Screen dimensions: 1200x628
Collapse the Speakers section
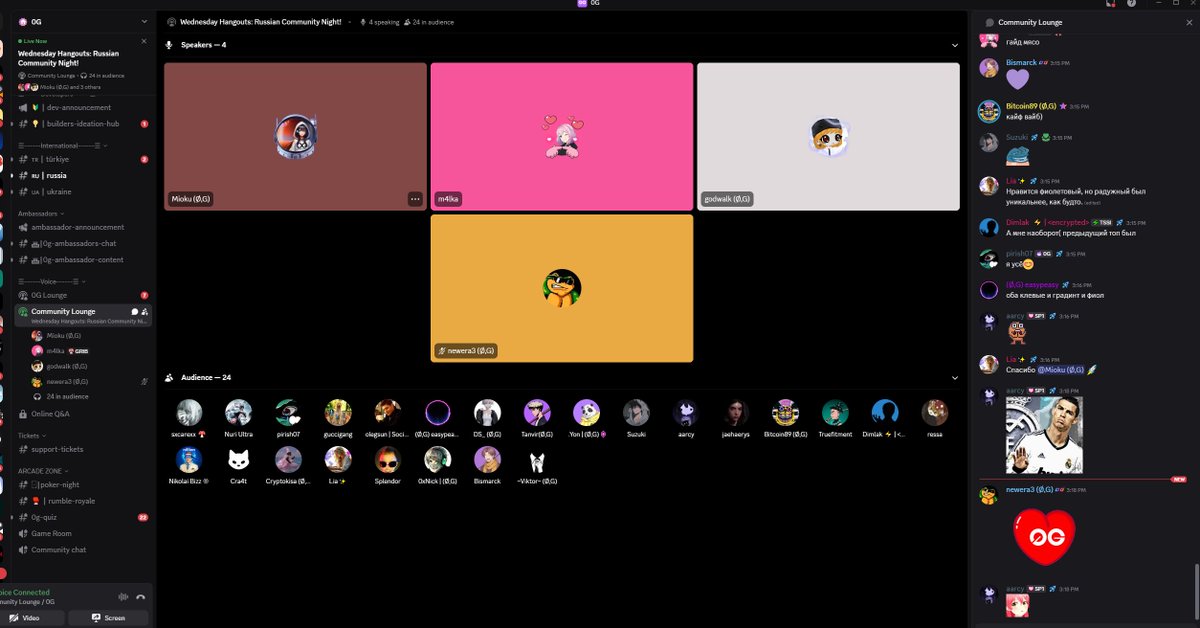tap(955, 45)
